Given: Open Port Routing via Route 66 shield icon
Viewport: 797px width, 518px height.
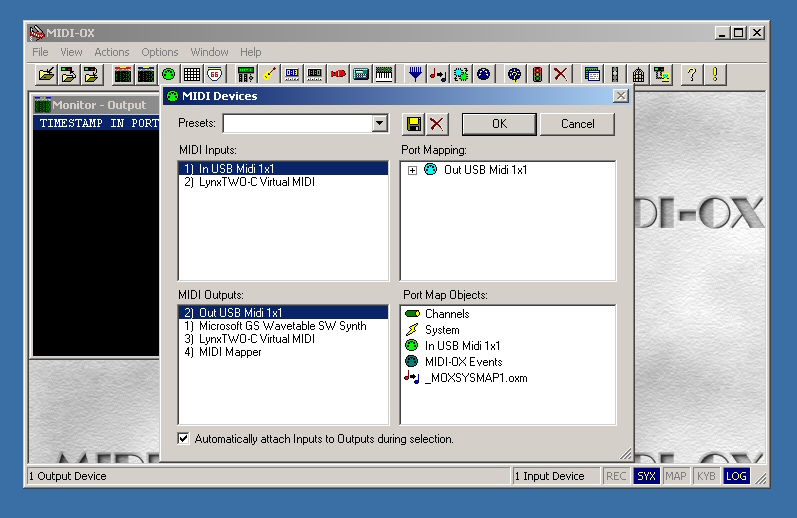Looking at the screenshot, I should (214, 75).
